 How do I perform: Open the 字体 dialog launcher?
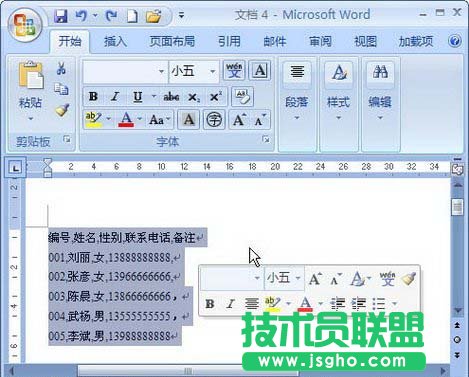point(266,139)
